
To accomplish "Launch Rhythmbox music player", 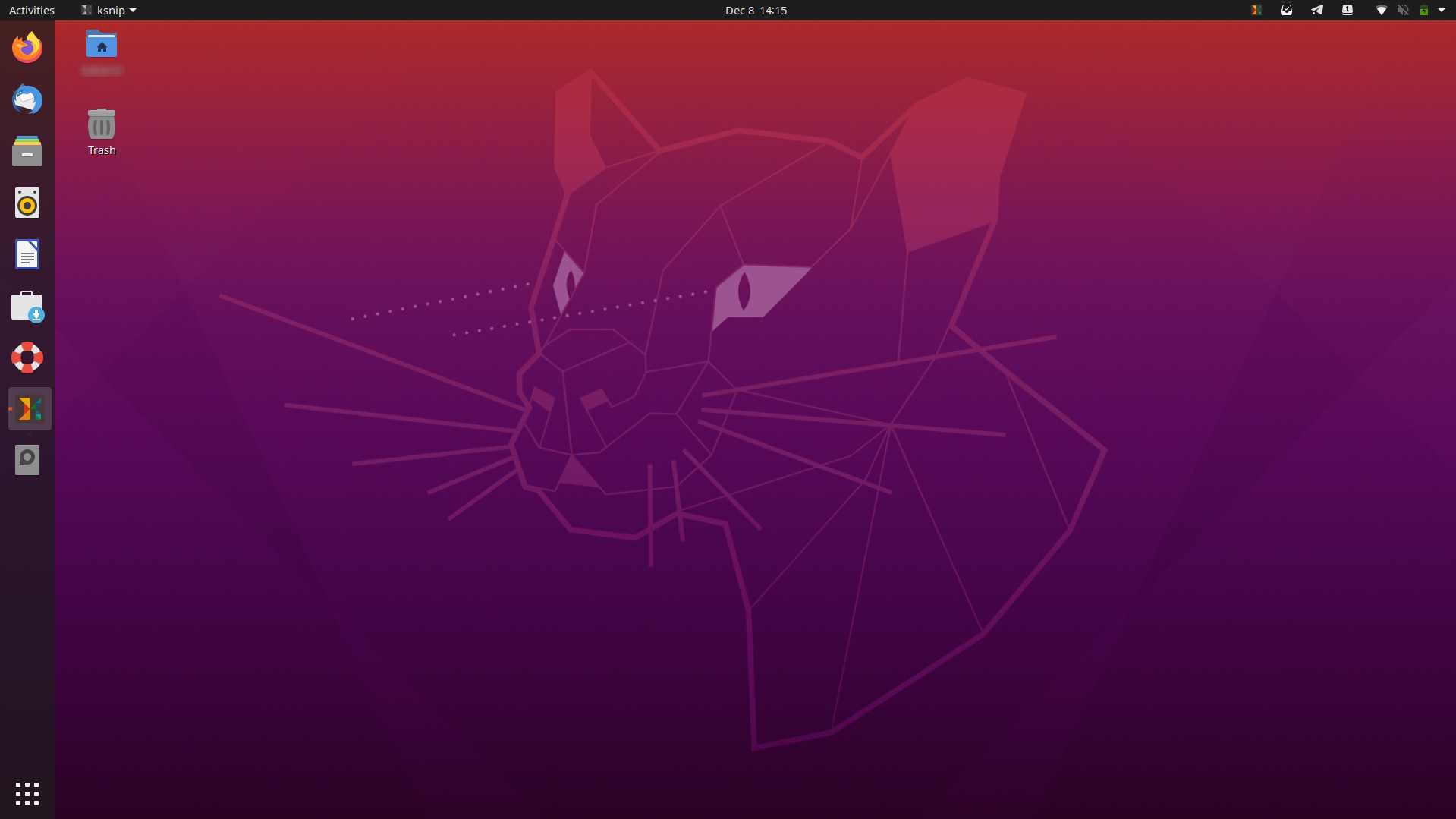I will tap(27, 203).
